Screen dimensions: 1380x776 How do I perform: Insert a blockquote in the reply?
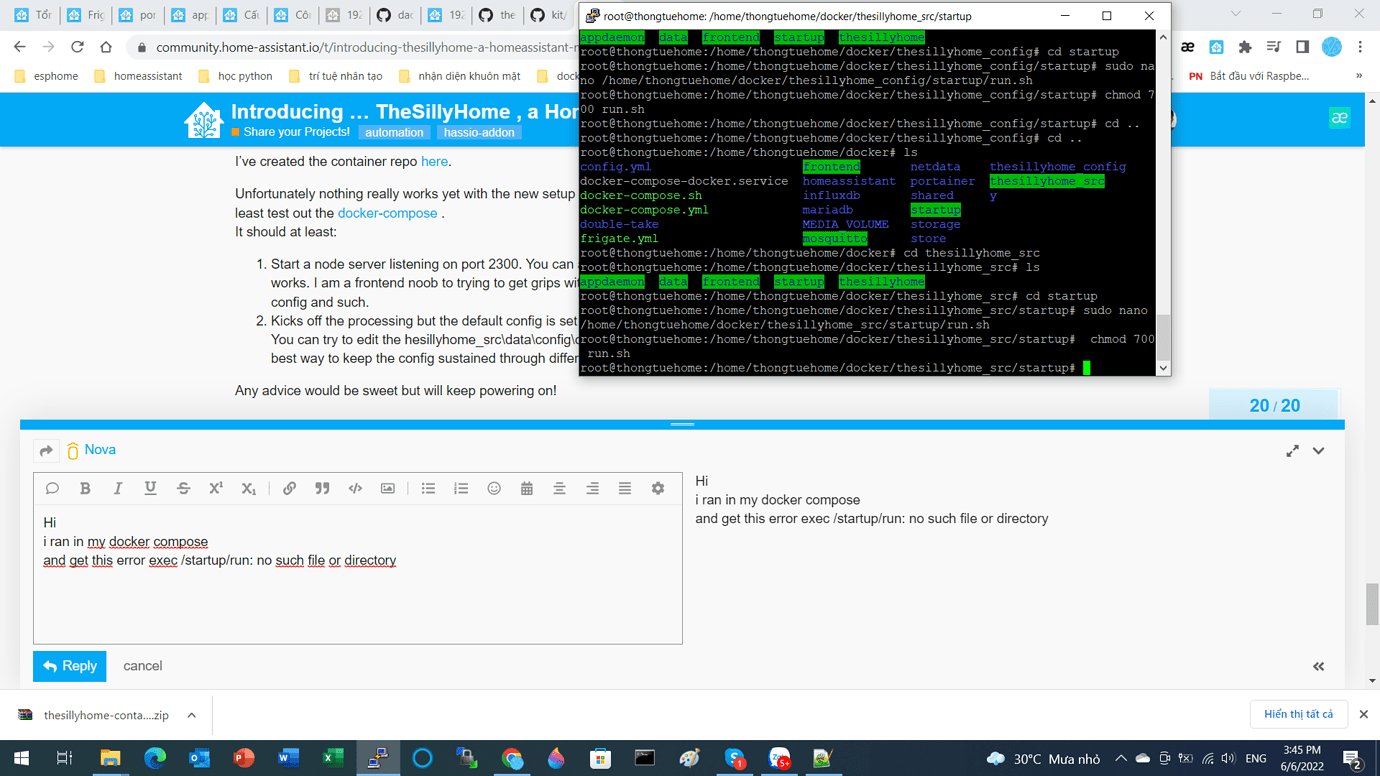tap(321, 488)
